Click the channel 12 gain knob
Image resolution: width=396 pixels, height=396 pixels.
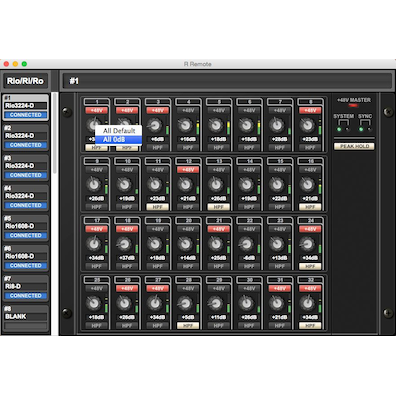[x=185, y=184]
